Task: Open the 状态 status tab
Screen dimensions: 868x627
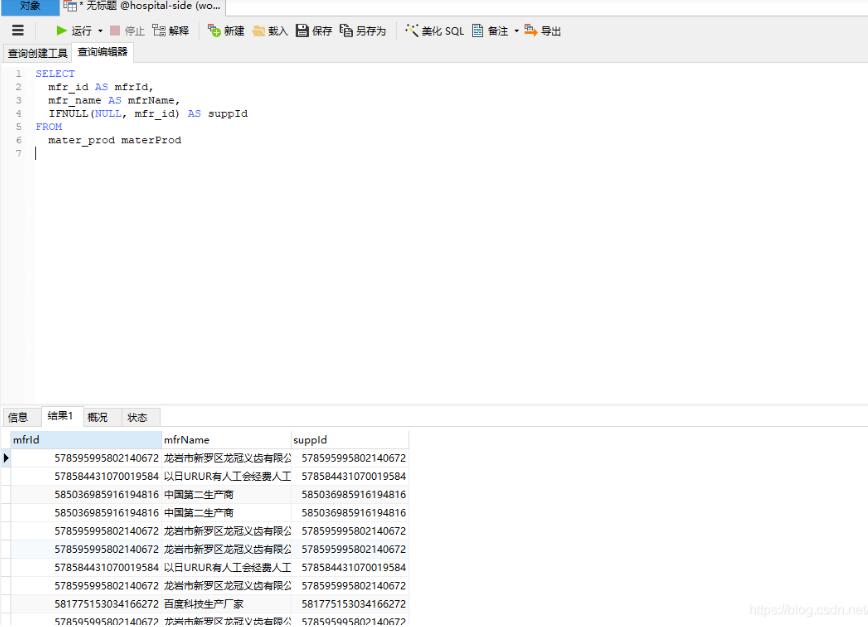Action: [x=137, y=417]
